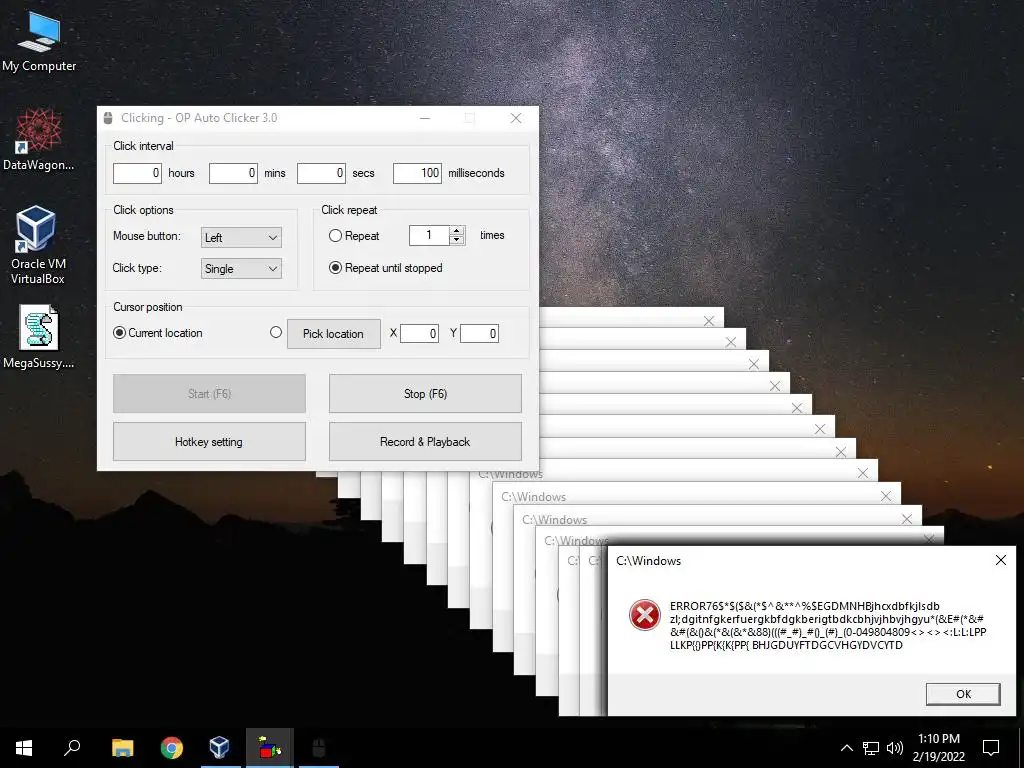Click the Stop (F6) button
Viewport: 1024px width, 768px height.
click(425, 394)
